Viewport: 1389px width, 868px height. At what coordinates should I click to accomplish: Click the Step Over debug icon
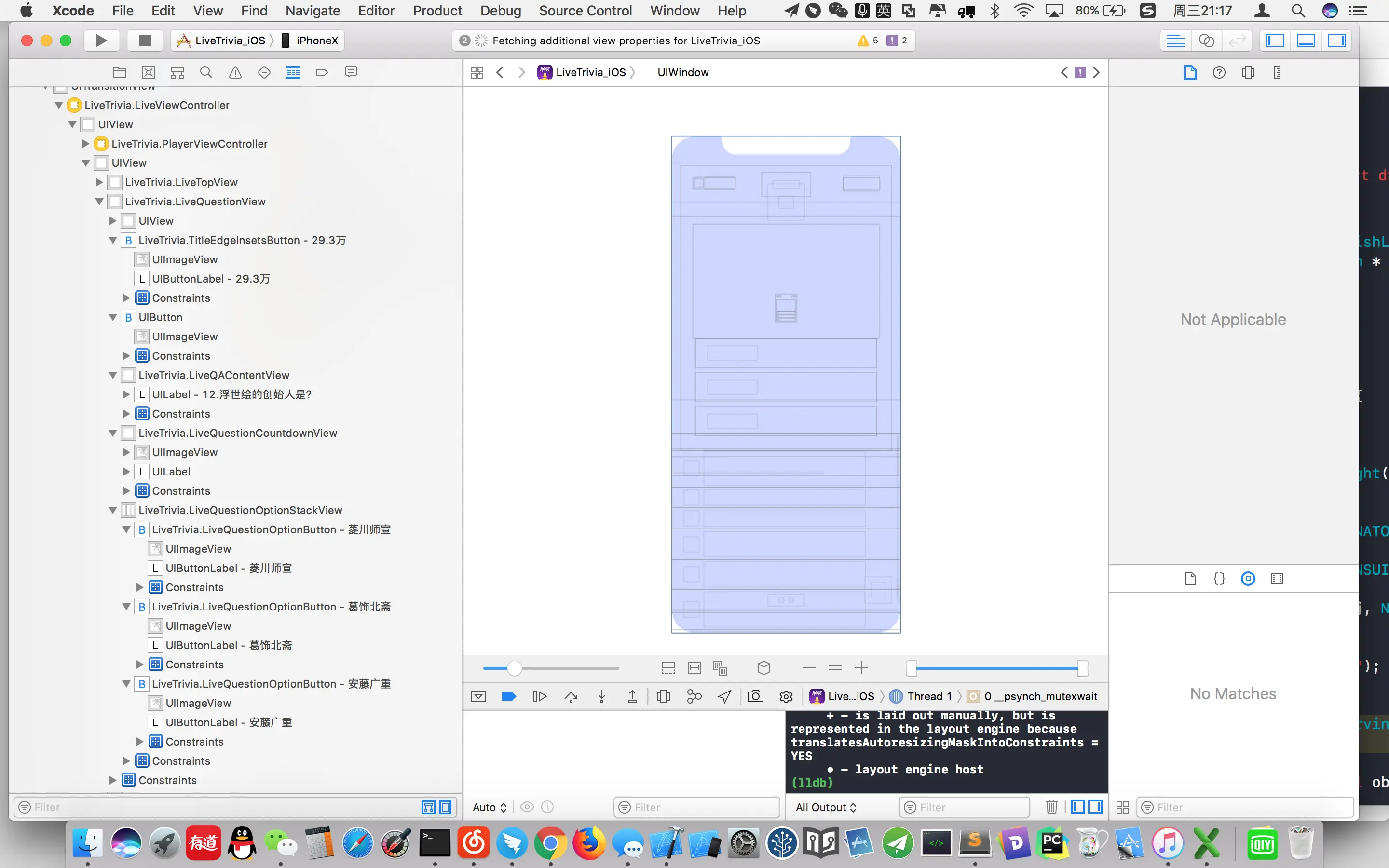click(571, 696)
